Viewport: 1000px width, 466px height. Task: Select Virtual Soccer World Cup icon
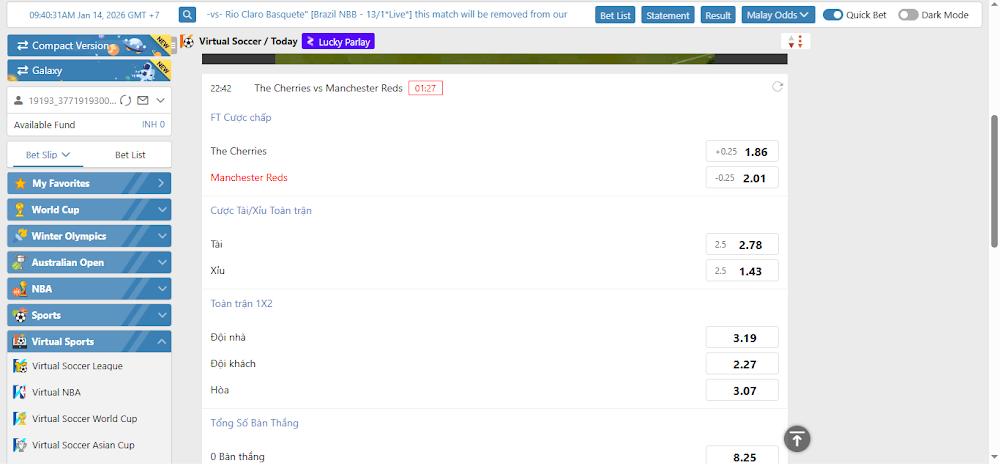pyautogui.click(x=19, y=419)
